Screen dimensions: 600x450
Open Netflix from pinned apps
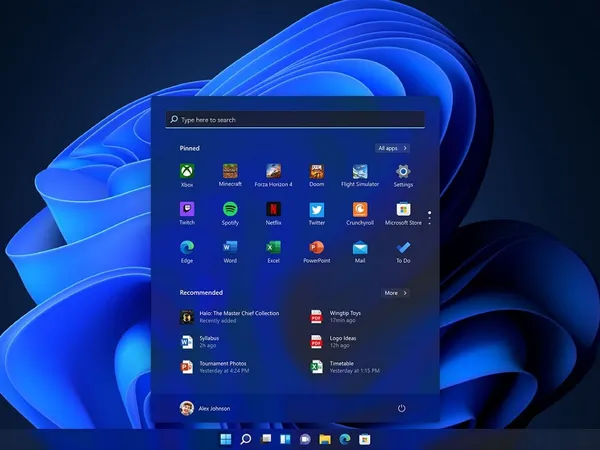(273, 210)
